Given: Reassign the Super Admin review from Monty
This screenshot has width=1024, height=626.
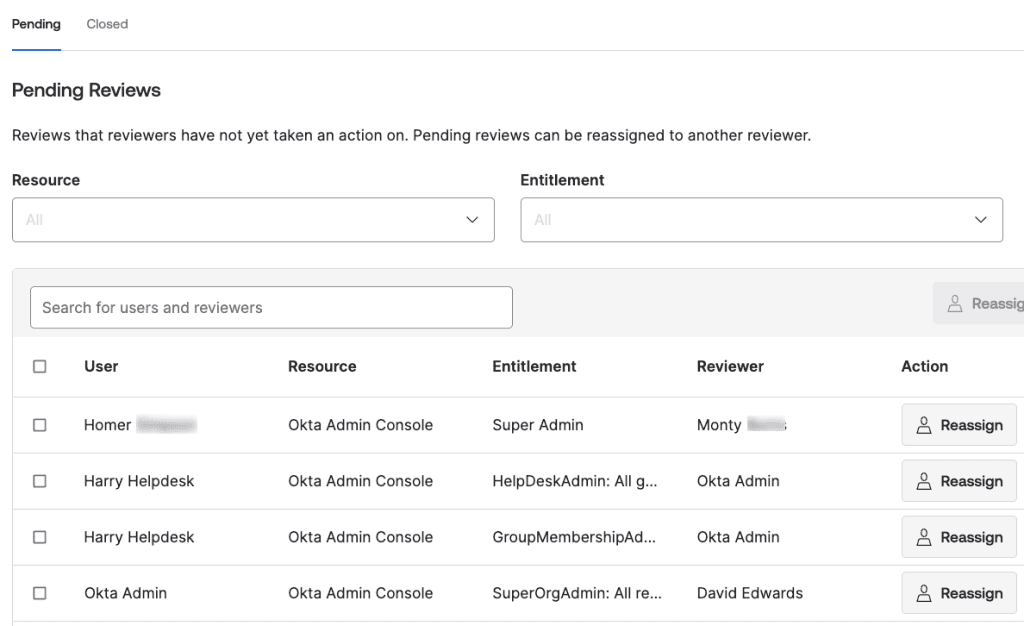Looking at the screenshot, I should pos(959,425).
